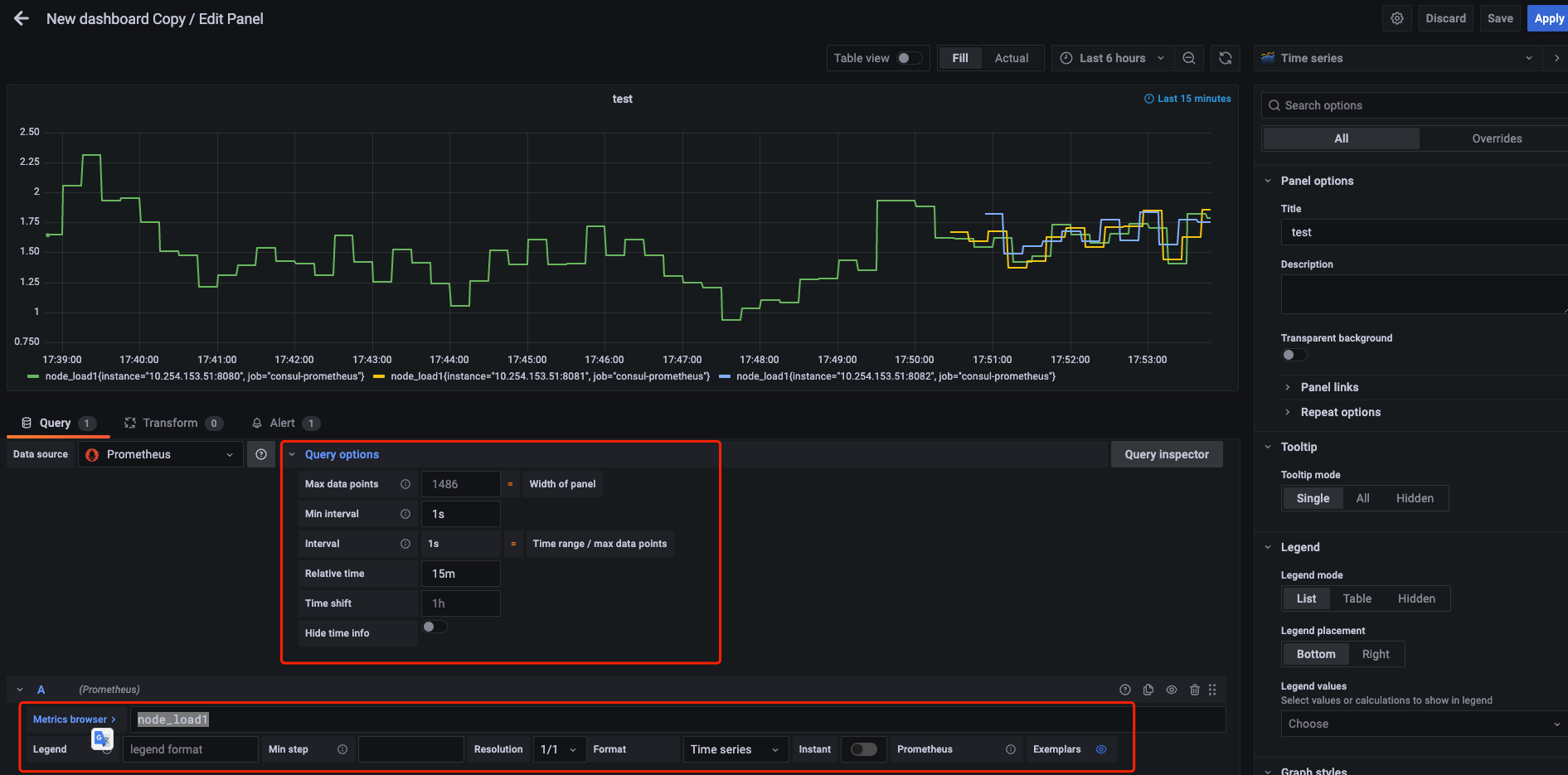Image resolution: width=1568 pixels, height=775 pixels.
Task: Switch to the Overrides tab
Action: tap(1497, 138)
